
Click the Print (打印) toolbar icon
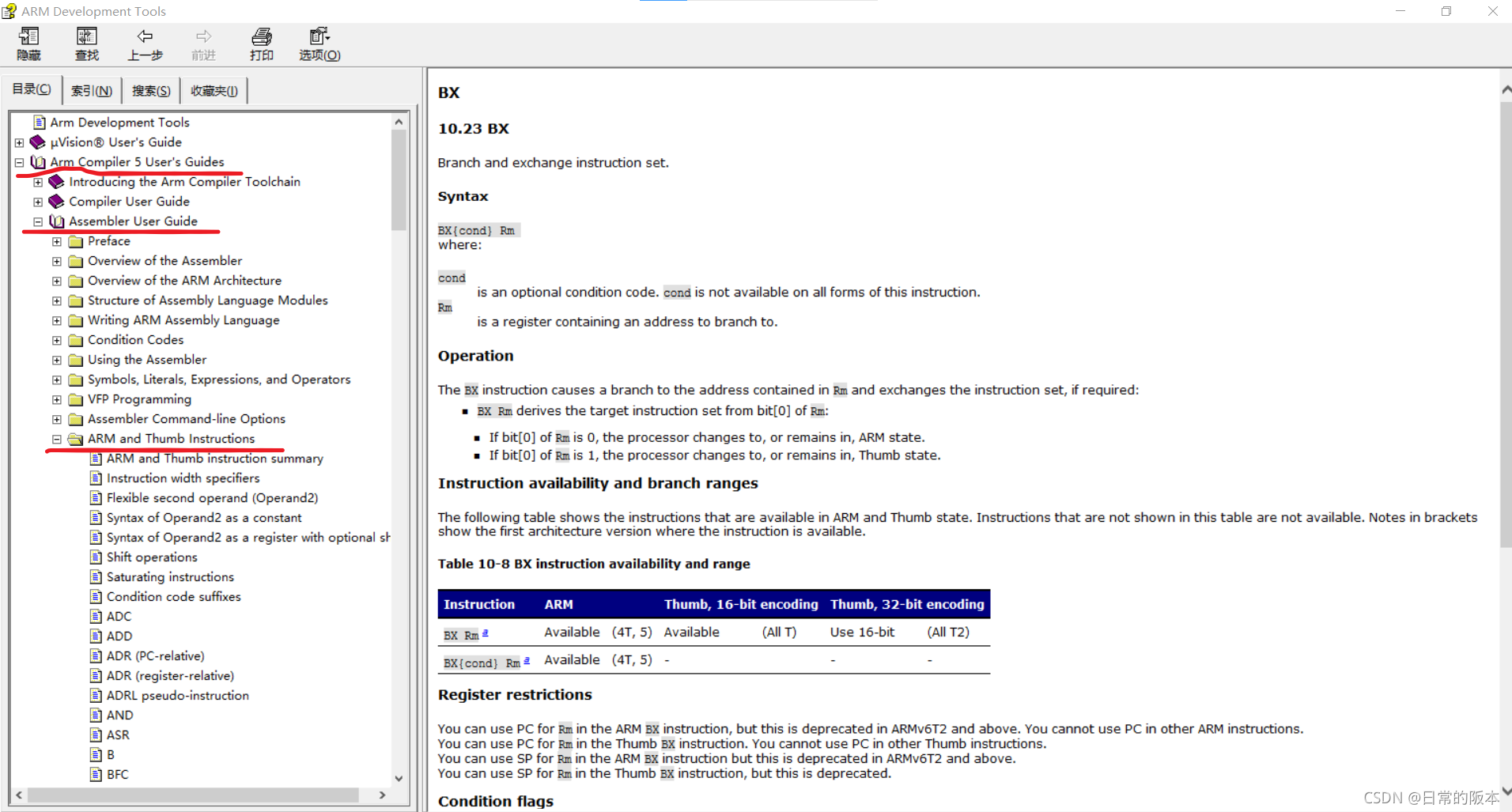[x=262, y=36]
